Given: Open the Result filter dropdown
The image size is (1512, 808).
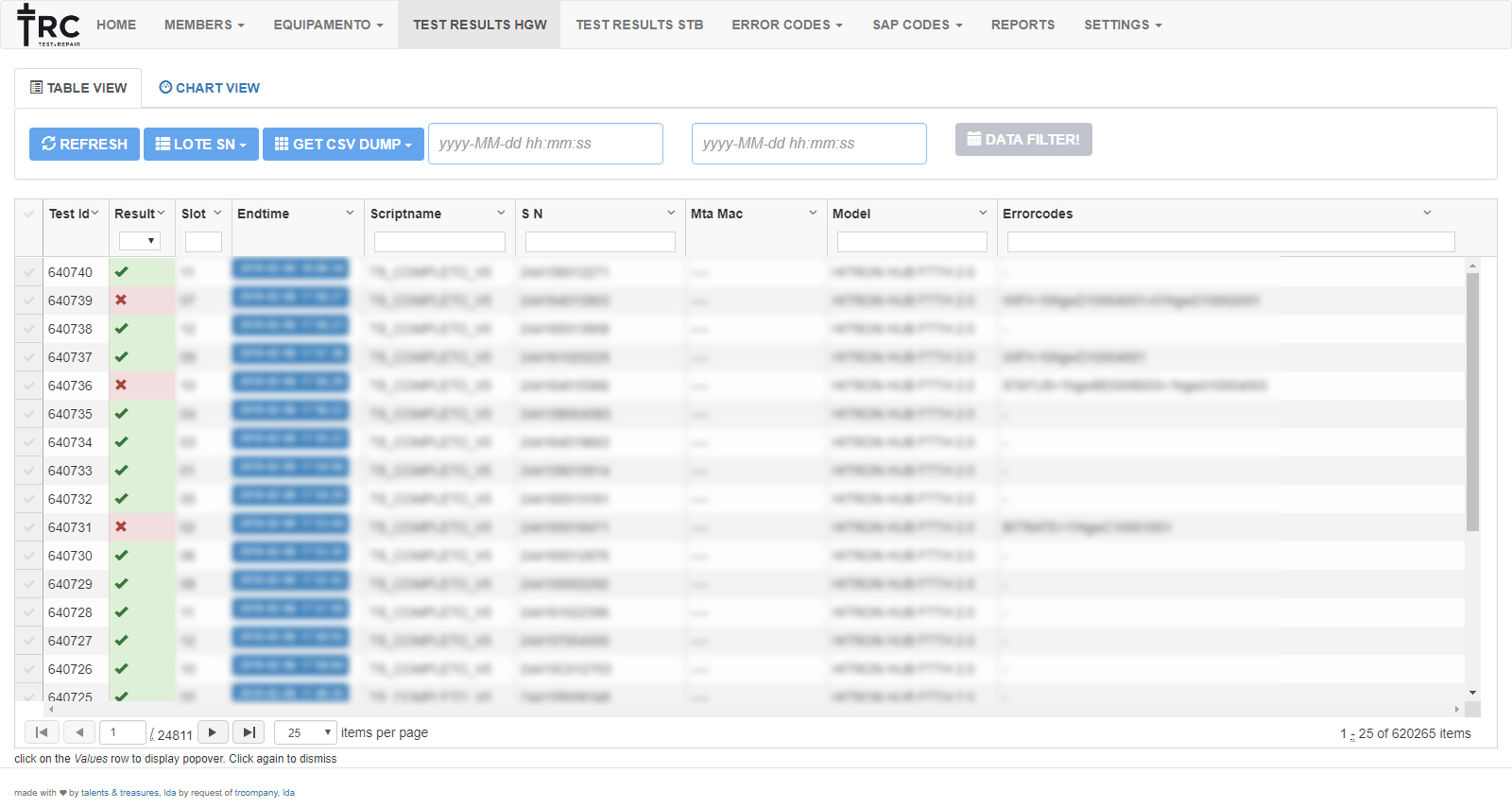Looking at the screenshot, I should pos(140,241).
